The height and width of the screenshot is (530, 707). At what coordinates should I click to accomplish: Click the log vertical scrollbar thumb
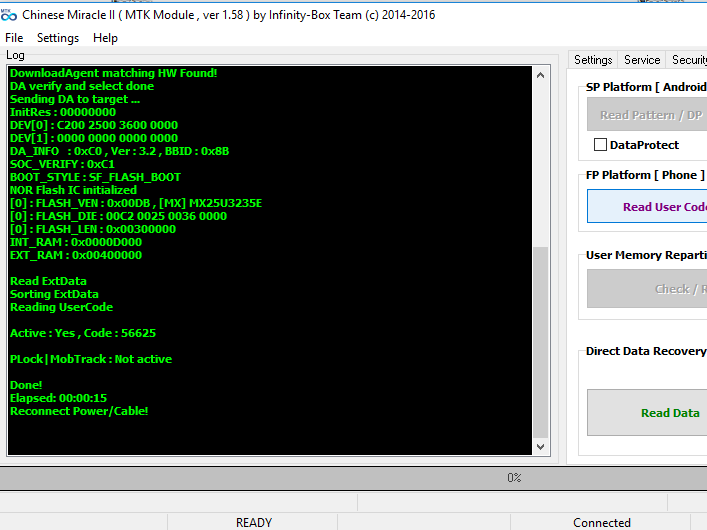[541, 340]
